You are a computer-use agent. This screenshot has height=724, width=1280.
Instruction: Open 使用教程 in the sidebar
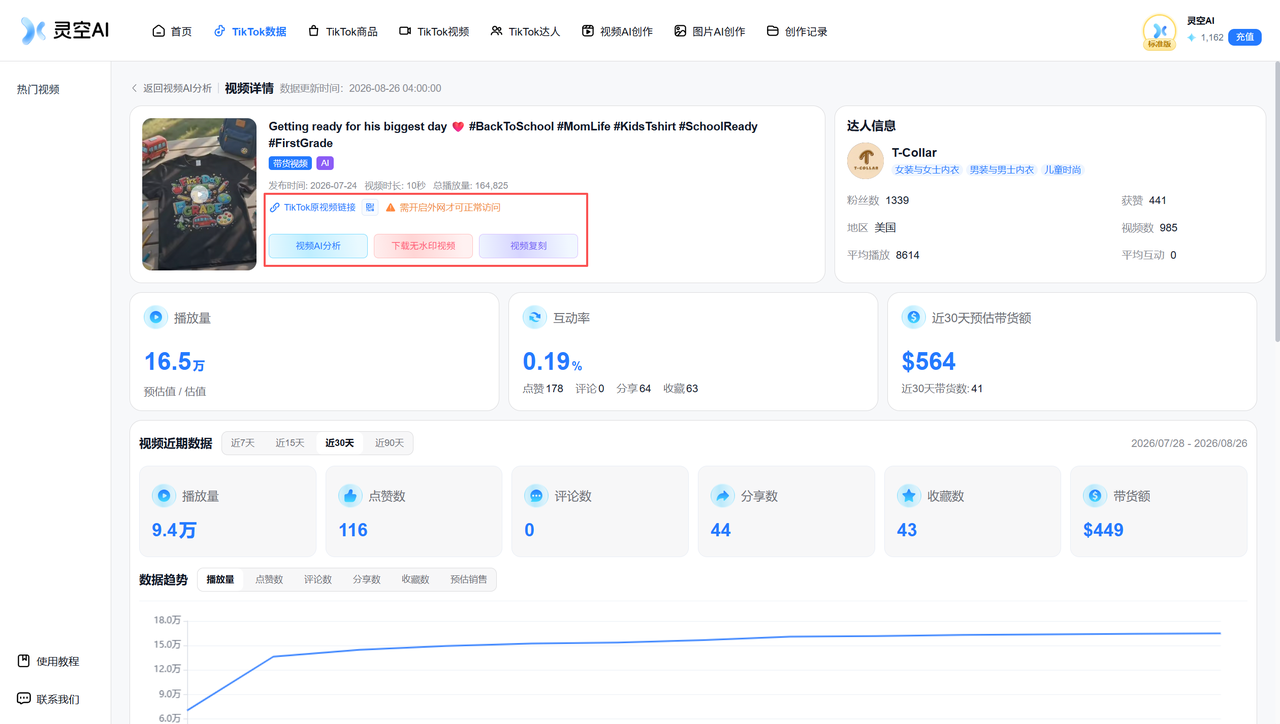point(48,661)
